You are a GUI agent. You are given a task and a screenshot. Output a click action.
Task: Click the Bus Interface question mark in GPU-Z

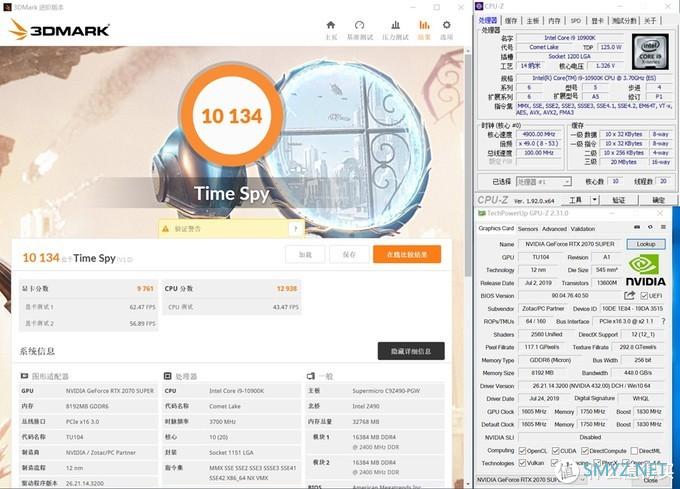(663, 321)
